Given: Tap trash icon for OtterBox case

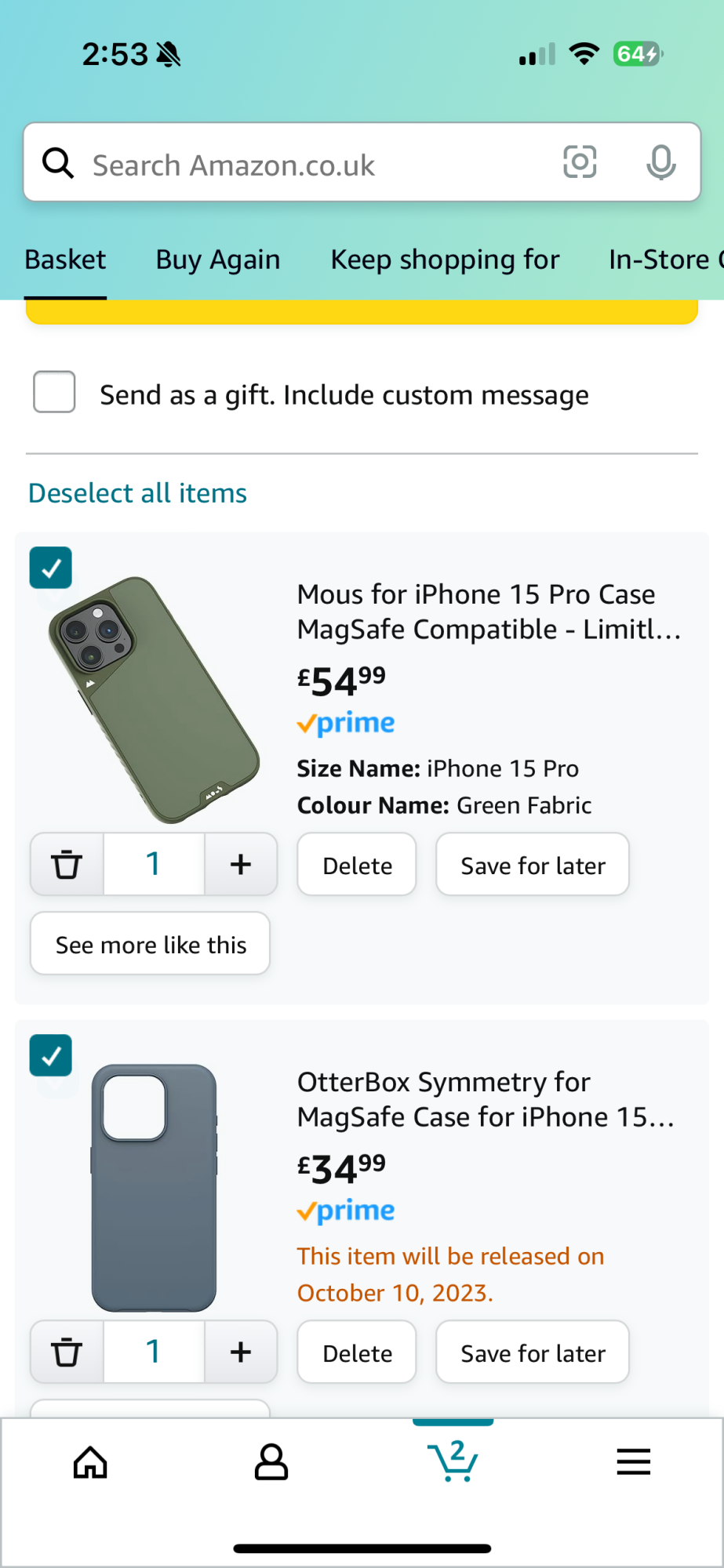Looking at the screenshot, I should pos(67,1352).
